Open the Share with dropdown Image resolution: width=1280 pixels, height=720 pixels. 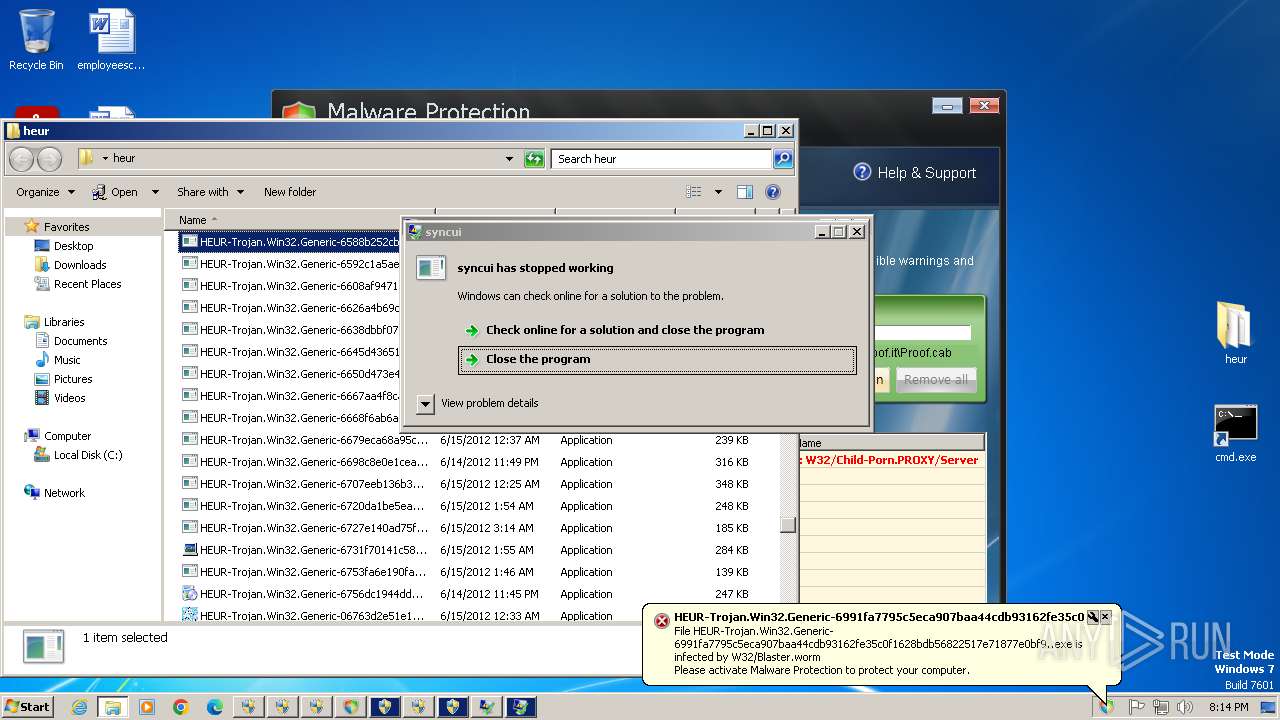coord(210,192)
